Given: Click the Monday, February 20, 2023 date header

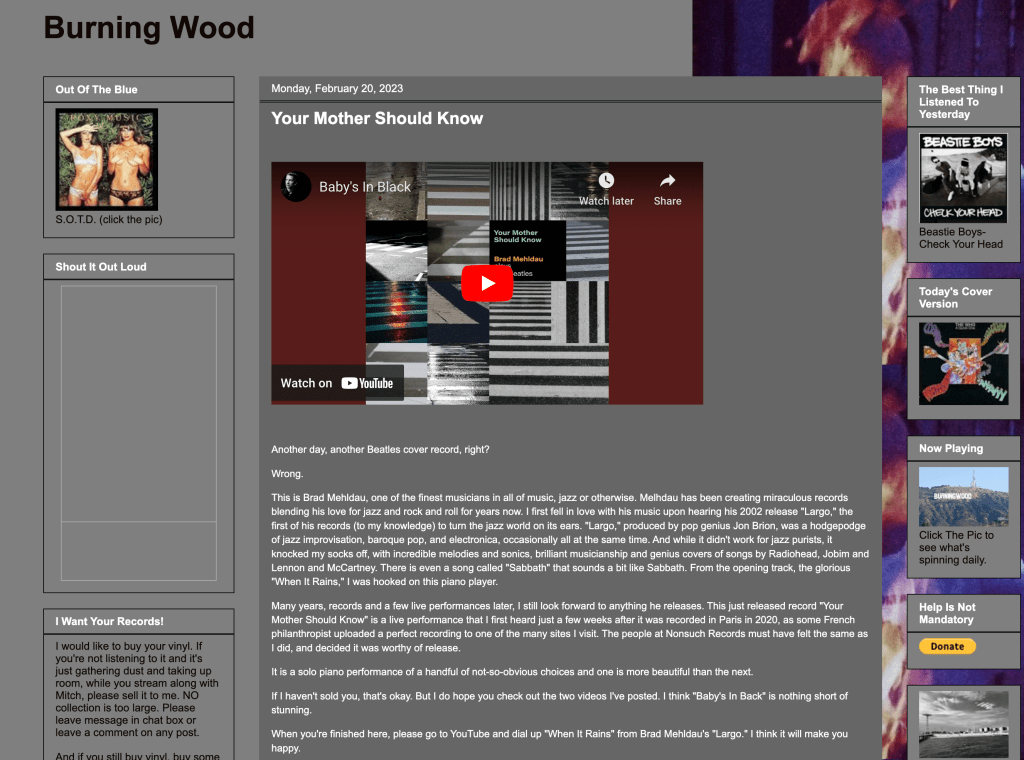Looking at the screenshot, I should pos(337,89).
